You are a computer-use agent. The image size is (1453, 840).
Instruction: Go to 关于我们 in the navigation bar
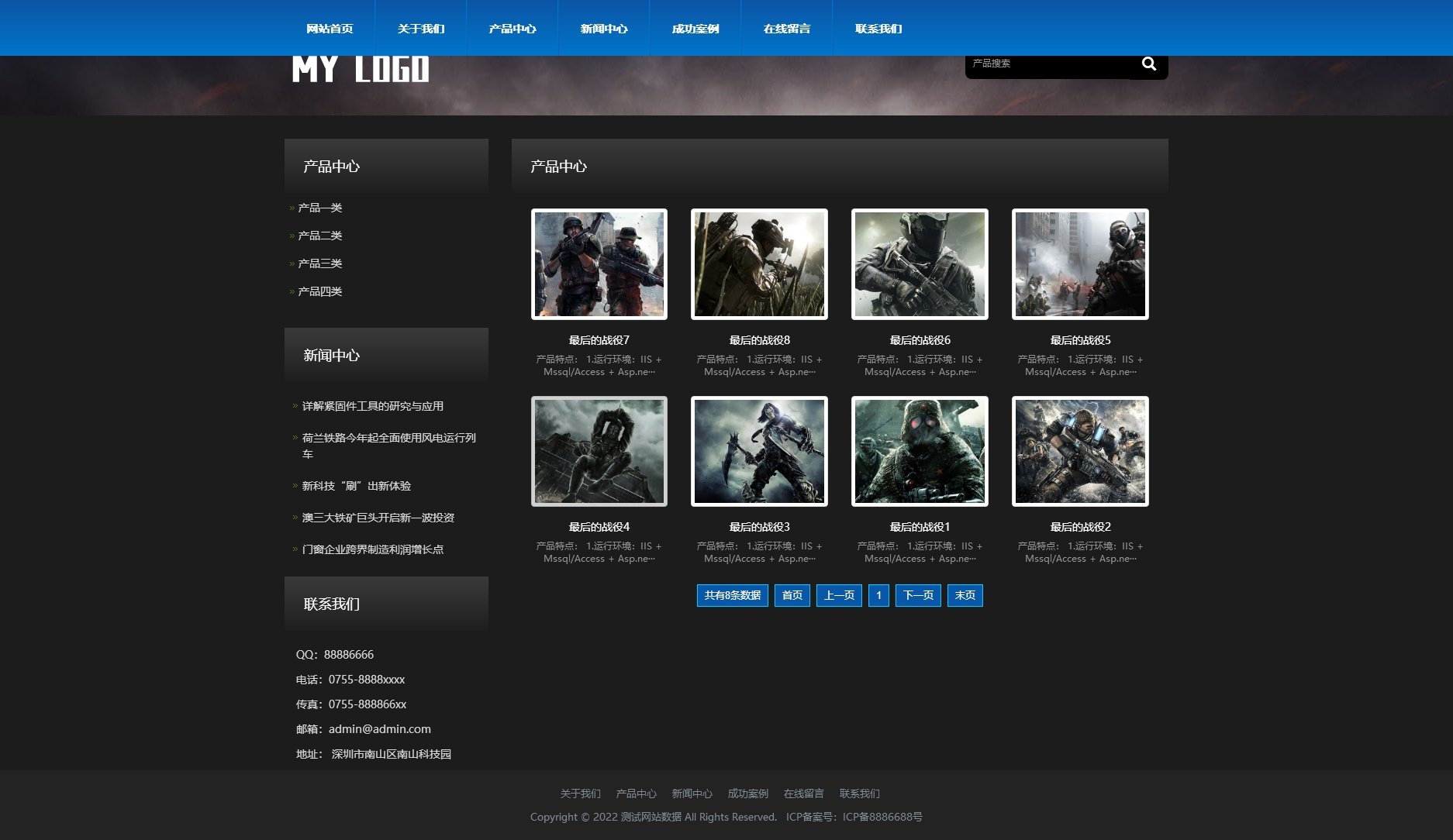pyautogui.click(x=421, y=29)
